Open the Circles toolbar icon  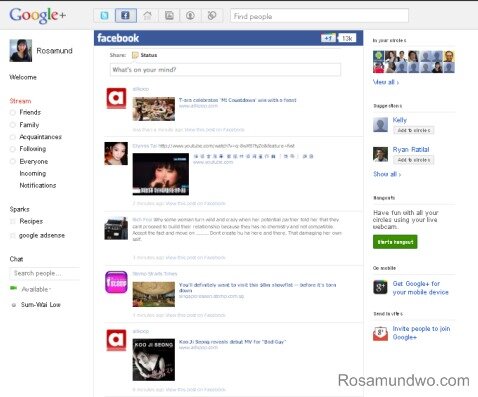(x=212, y=16)
